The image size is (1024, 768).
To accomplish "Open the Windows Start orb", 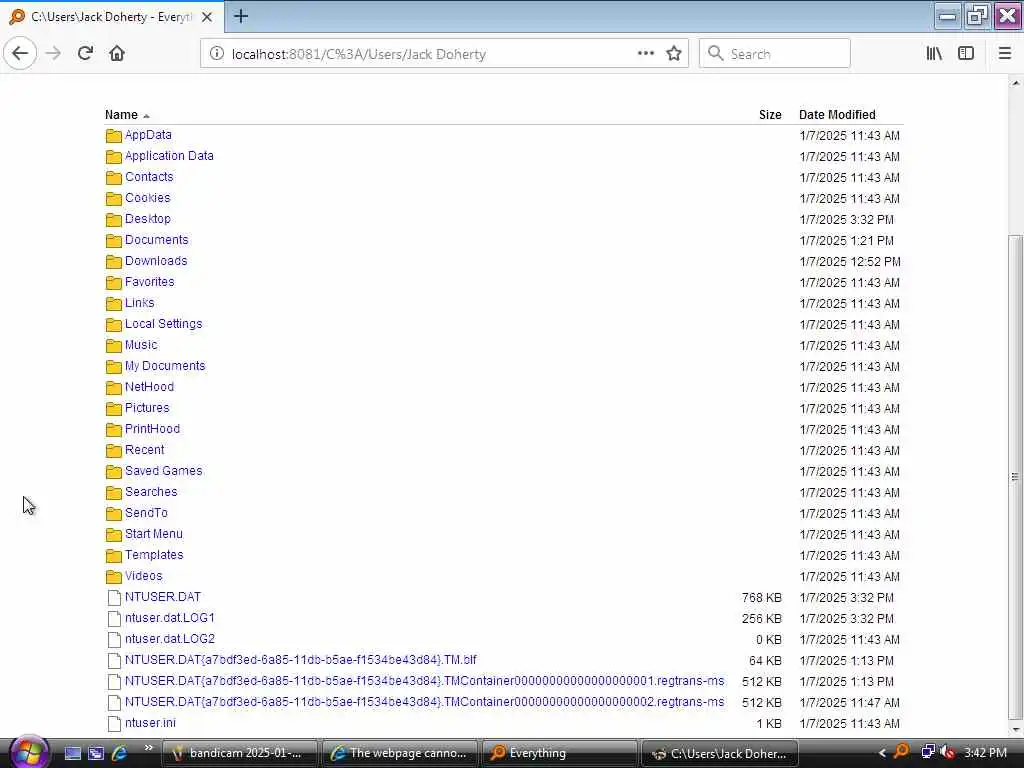I will click(x=28, y=752).
